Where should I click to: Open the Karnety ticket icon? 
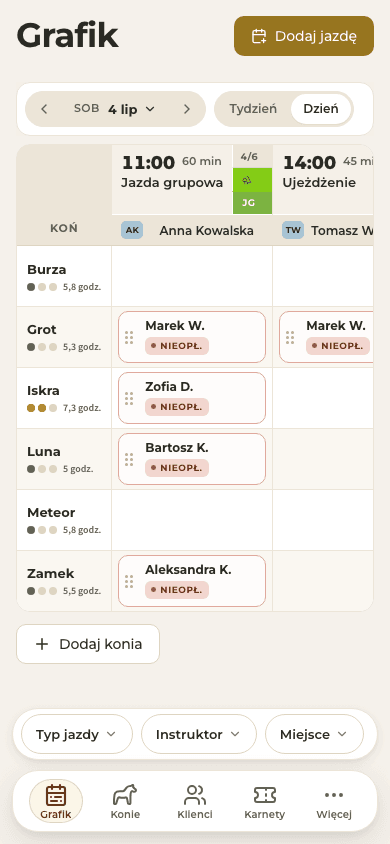[x=264, y=801]
